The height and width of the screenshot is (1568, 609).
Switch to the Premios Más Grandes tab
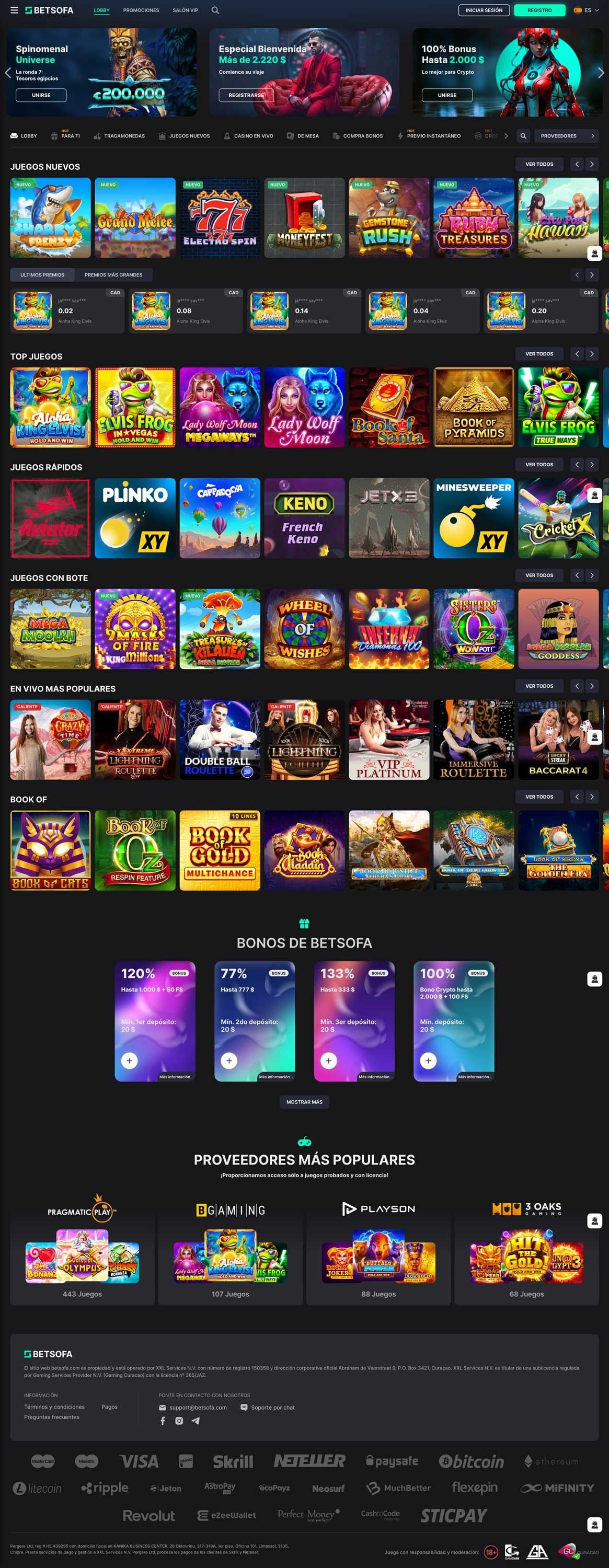pyautogui.click(x=113, y=274)
